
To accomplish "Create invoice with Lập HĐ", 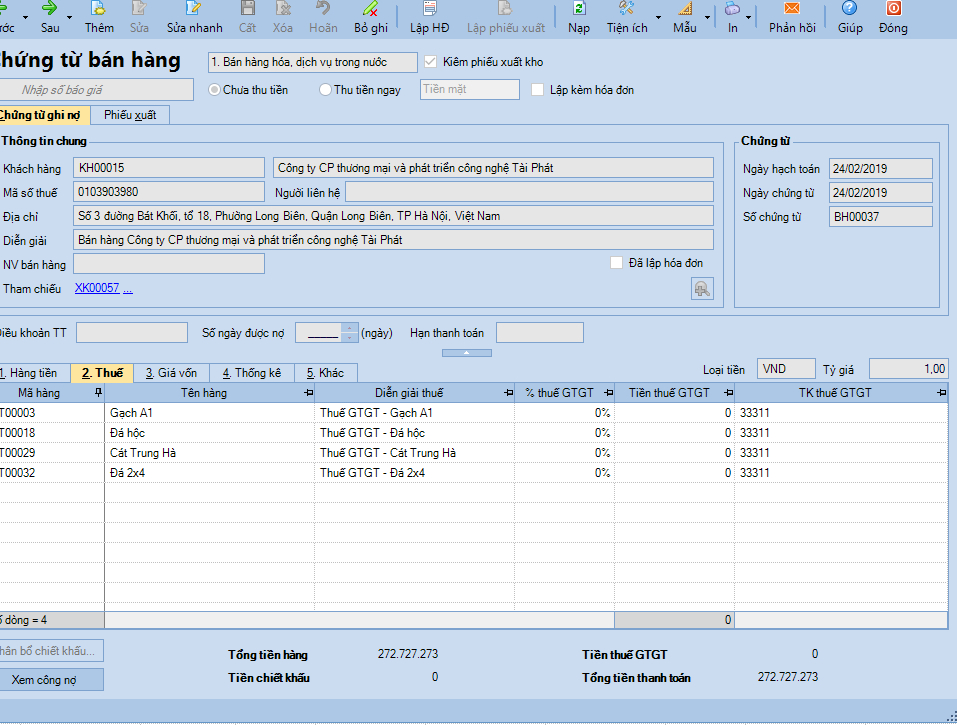I will coord(430,17).
